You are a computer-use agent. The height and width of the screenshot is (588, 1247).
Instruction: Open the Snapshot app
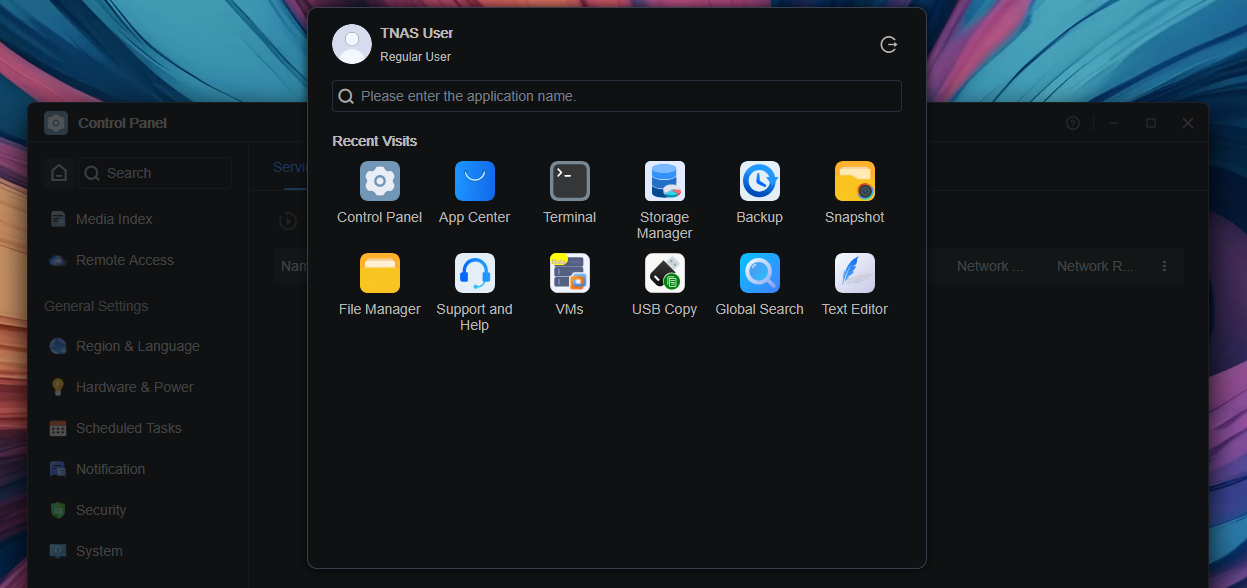(x=854, y=181)
